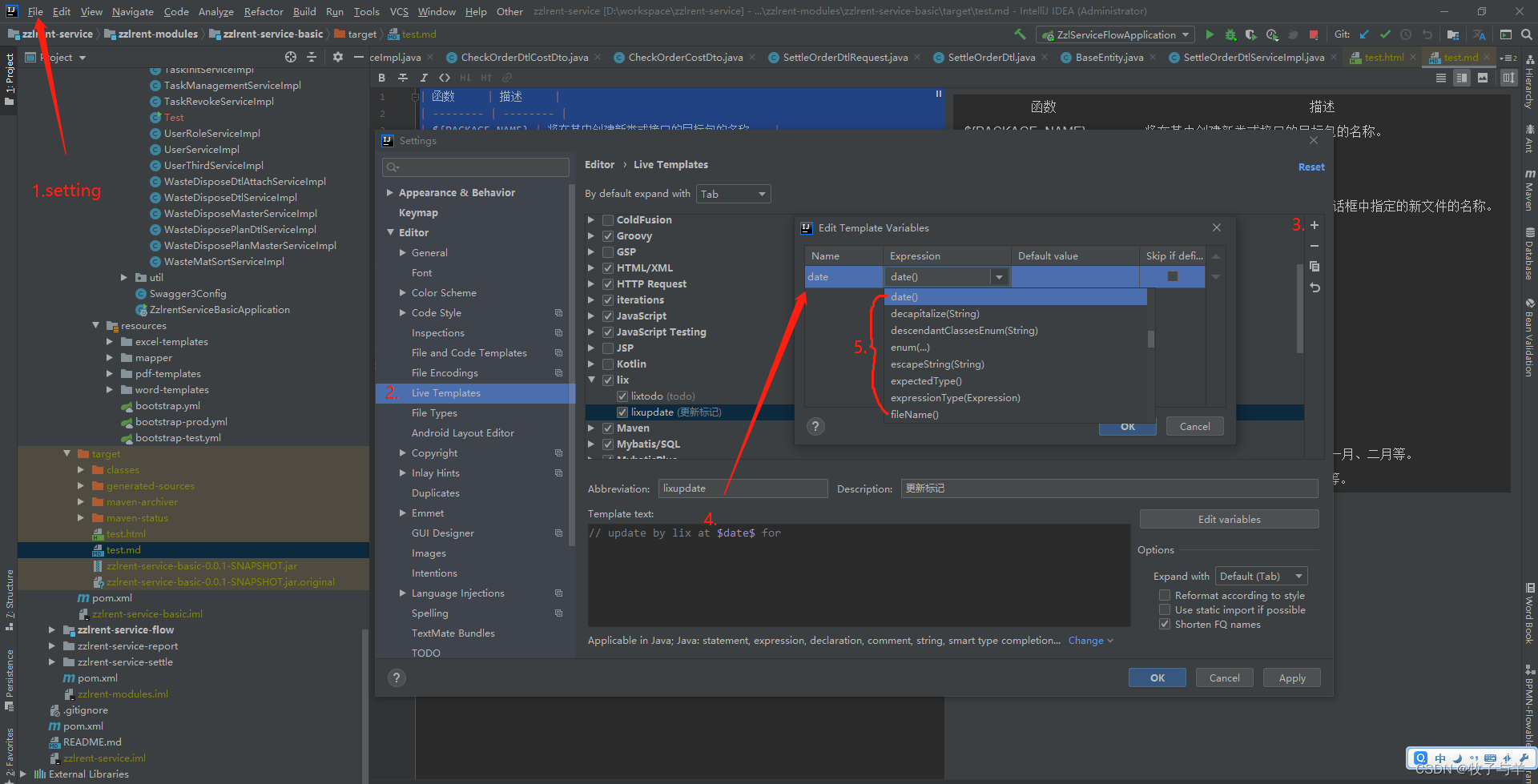Screen dimensions: 1538x784
Task: Uncheck Shorten FQ names option
Action: 1165,625
